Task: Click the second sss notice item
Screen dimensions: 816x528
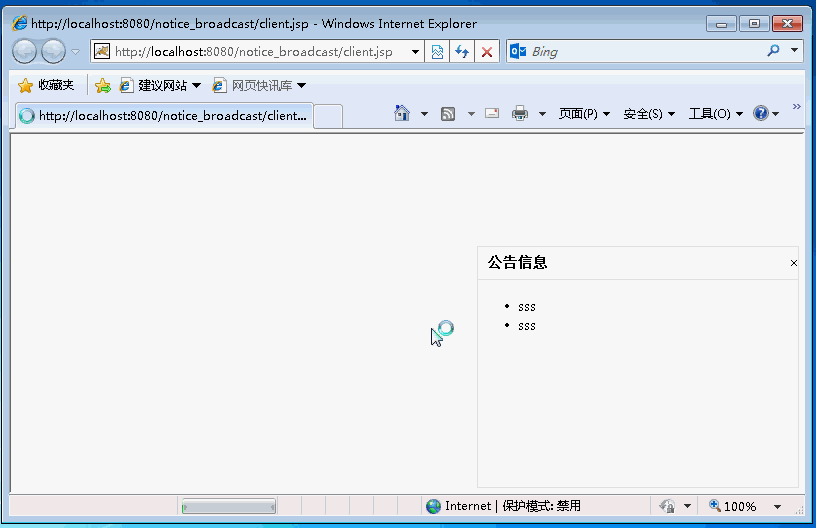Action: (x=527, y=326)
